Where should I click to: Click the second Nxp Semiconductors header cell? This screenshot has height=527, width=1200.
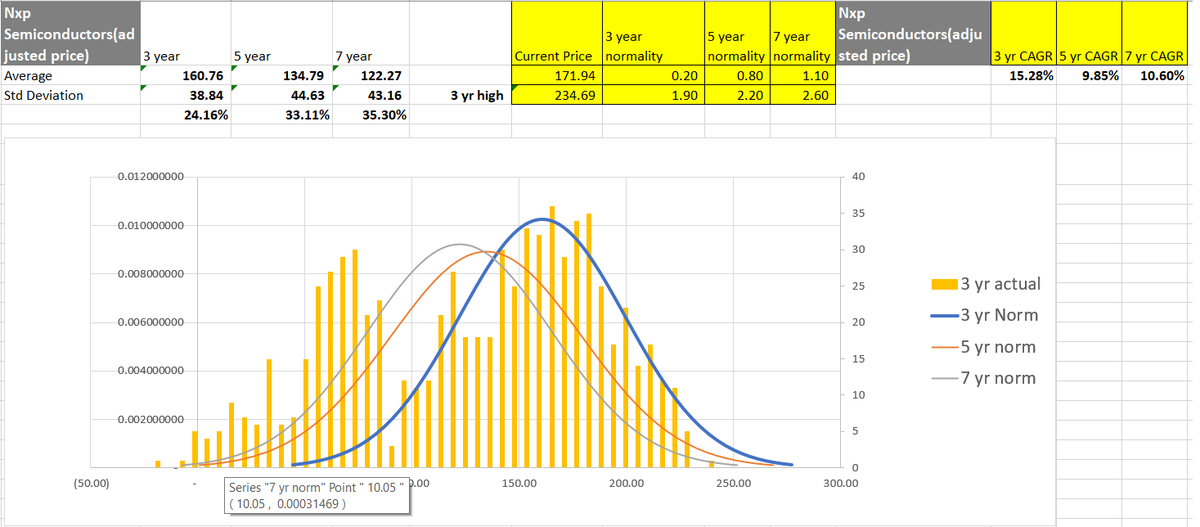pyautogui.click(x=912, y=34)
